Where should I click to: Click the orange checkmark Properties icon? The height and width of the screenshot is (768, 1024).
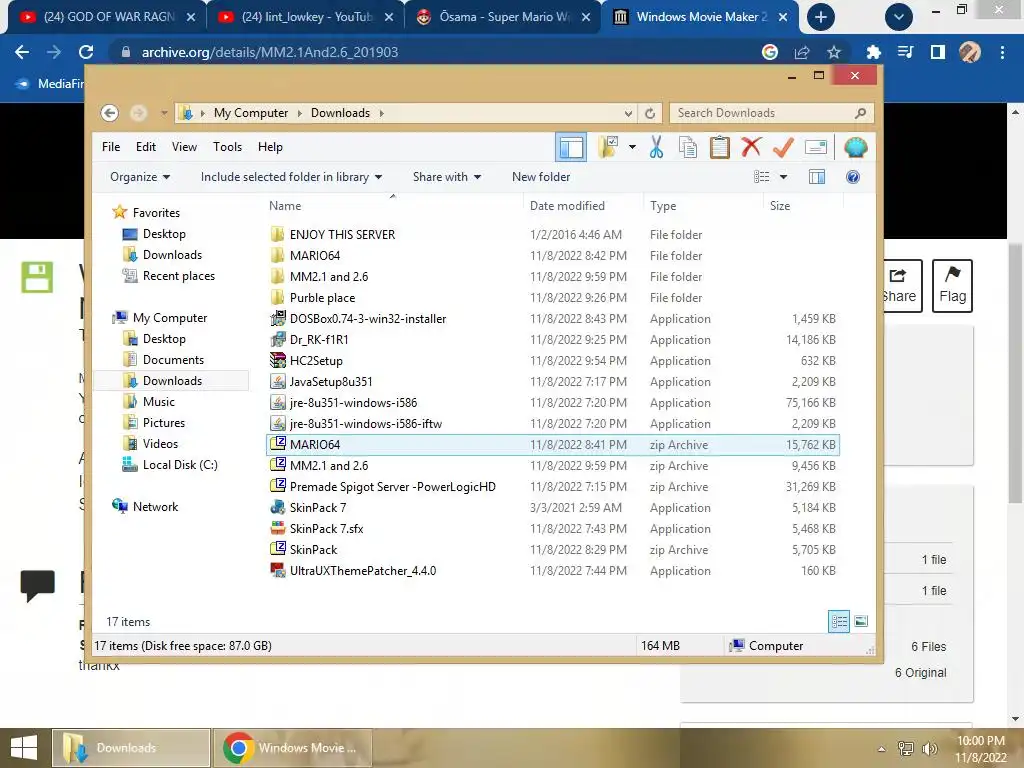coord(783,147)
